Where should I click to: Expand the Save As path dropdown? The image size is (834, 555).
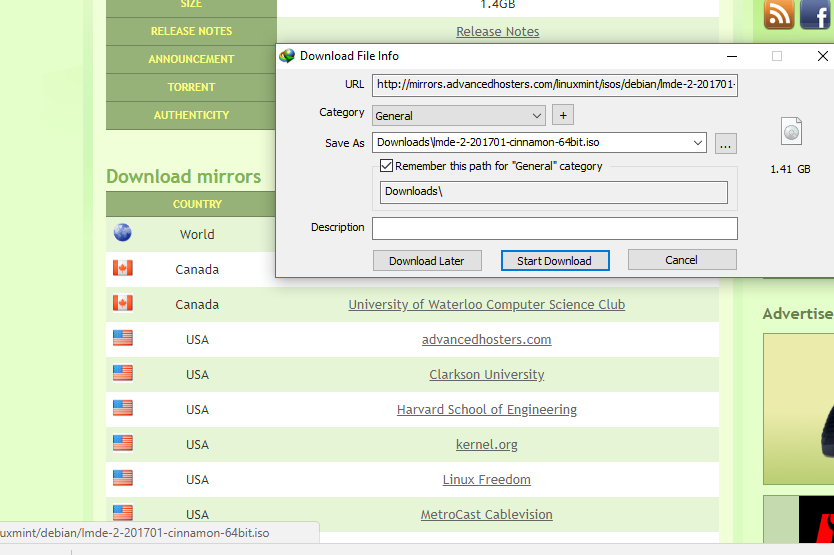(697, 143)
